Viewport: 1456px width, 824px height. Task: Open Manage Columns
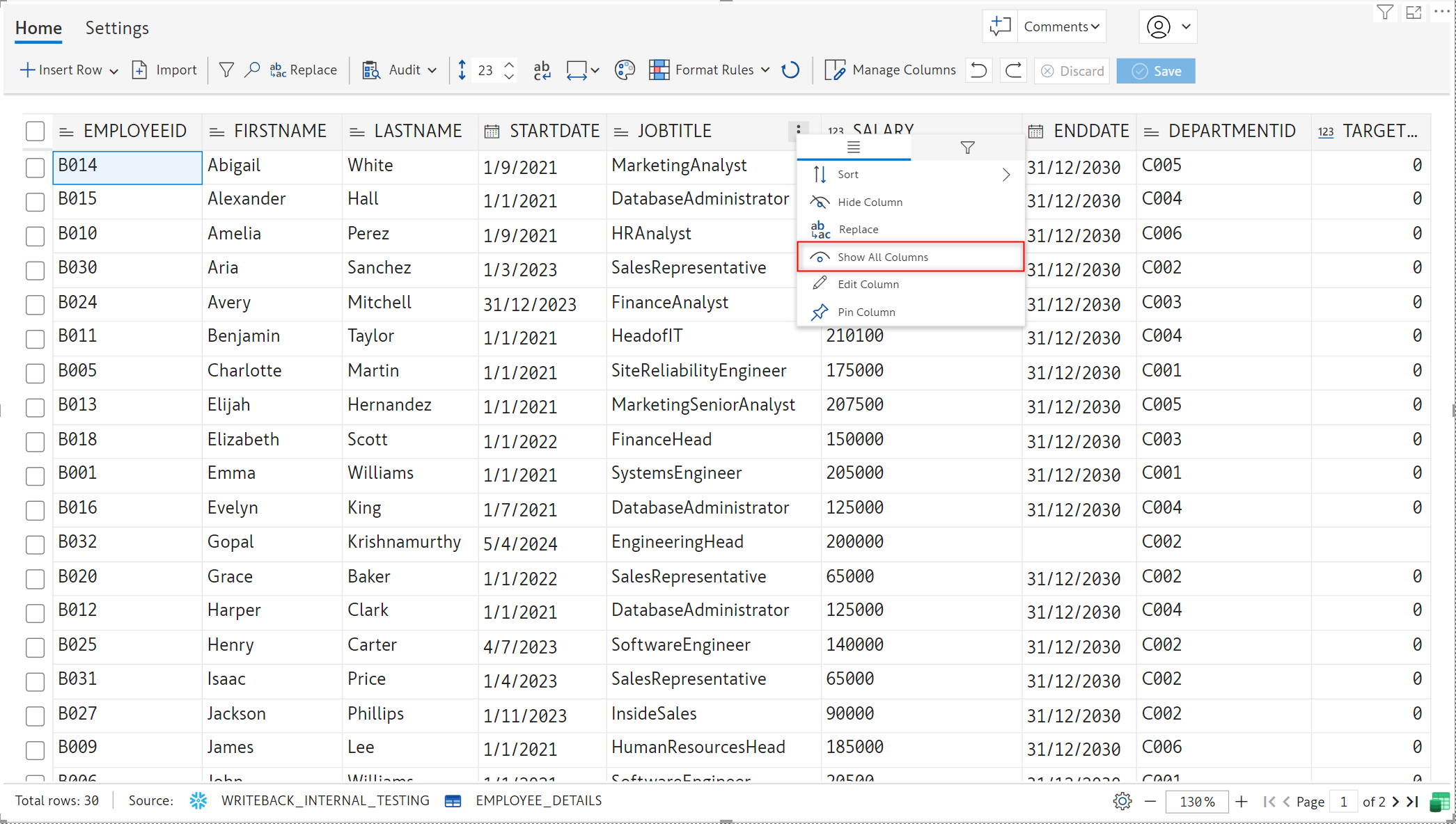tap(890, 70)
